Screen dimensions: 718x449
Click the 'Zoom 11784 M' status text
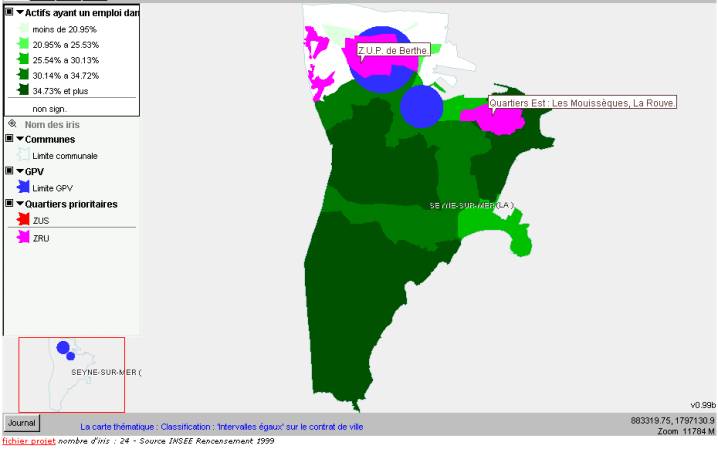pos(686,431)
